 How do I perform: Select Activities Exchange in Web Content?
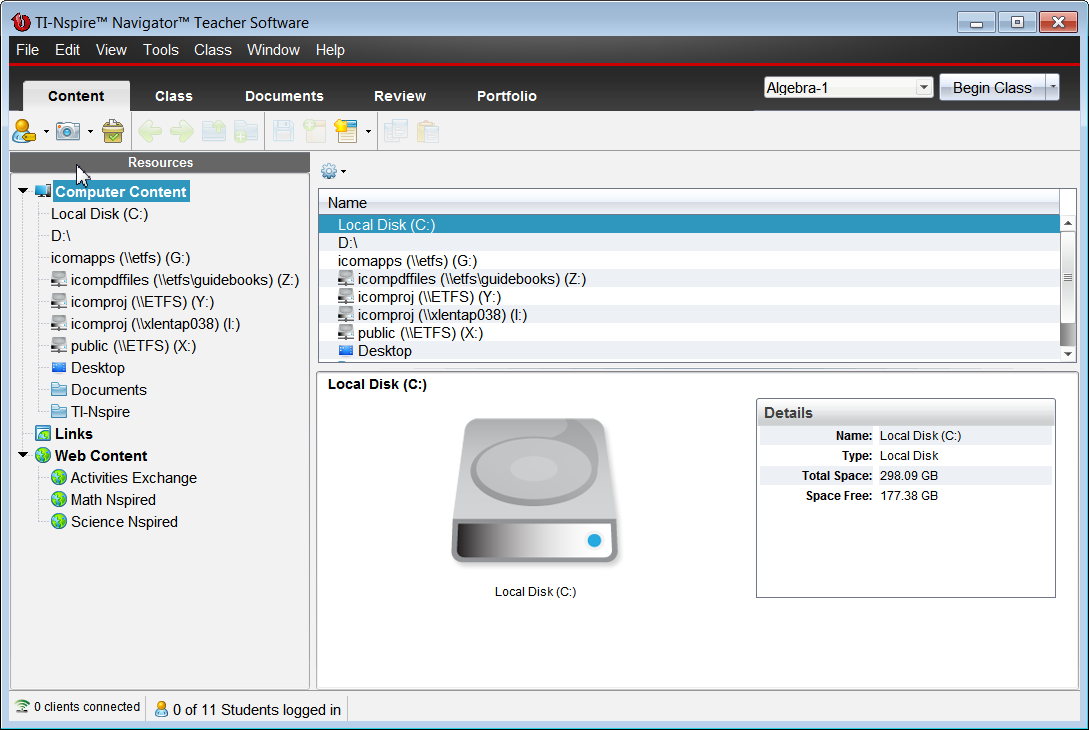(133, 478)
